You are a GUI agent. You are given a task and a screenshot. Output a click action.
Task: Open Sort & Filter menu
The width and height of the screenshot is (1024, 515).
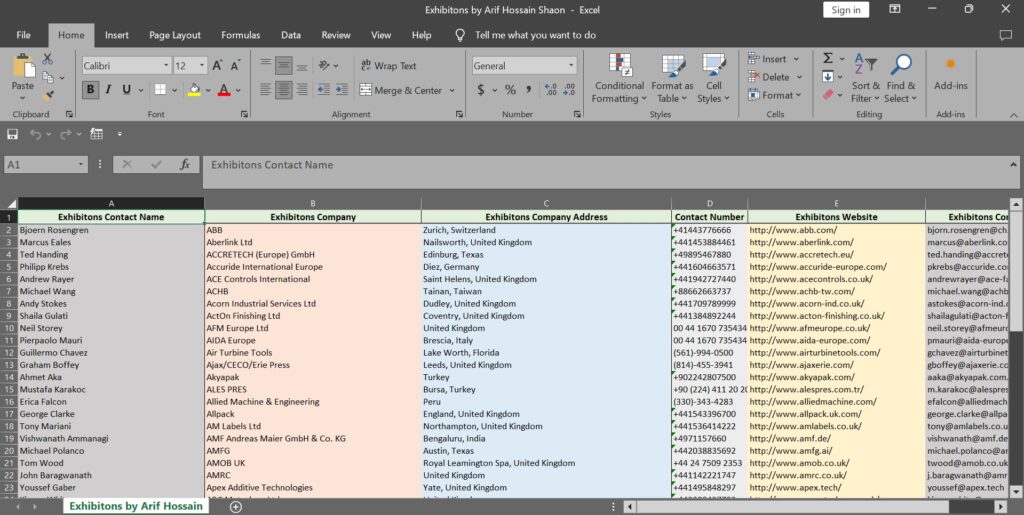point(865,78)
